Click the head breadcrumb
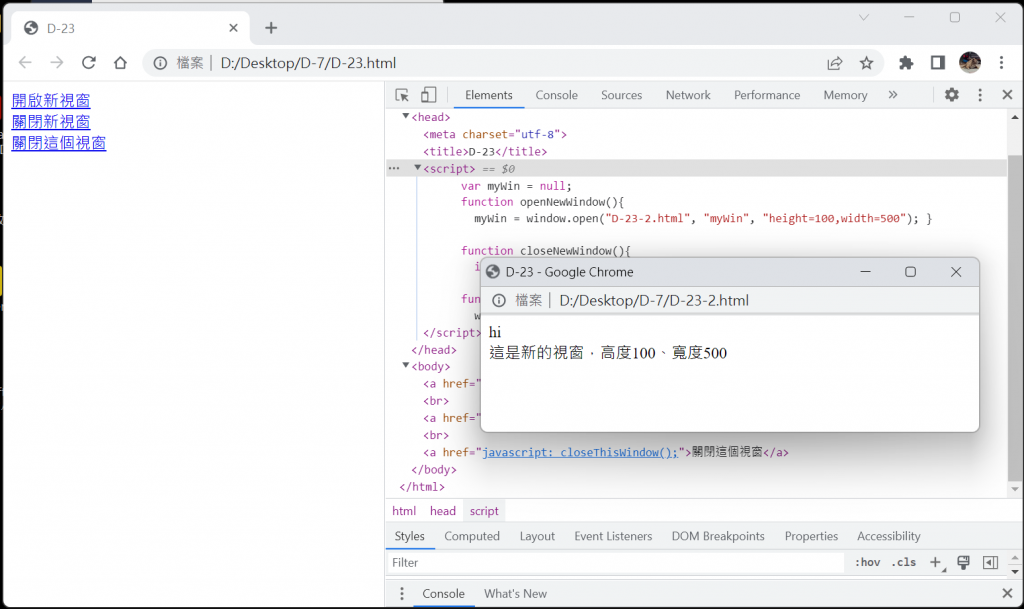Viewport: 1024px width, 609px height. pyautogui.click(x=443, y=511)
